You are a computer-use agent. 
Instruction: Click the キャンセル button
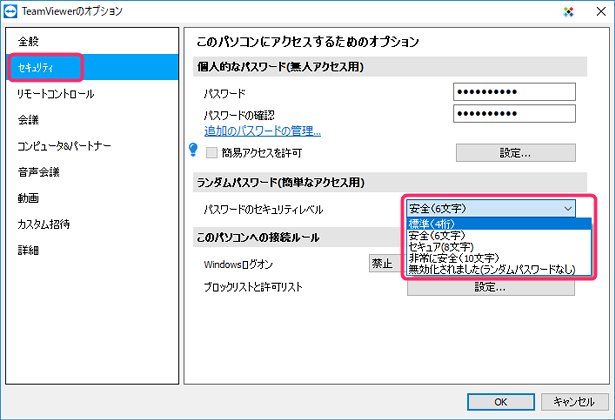(x=574, y=402)
